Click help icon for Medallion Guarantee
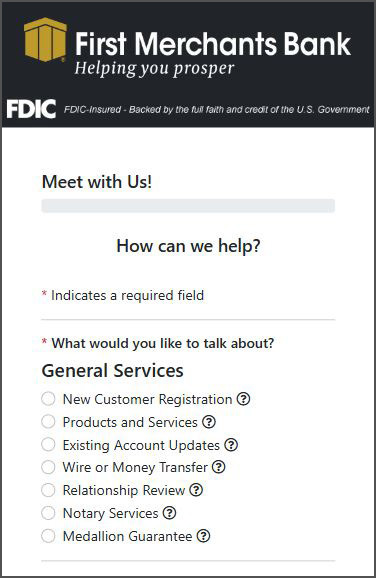 click(203, 536)
